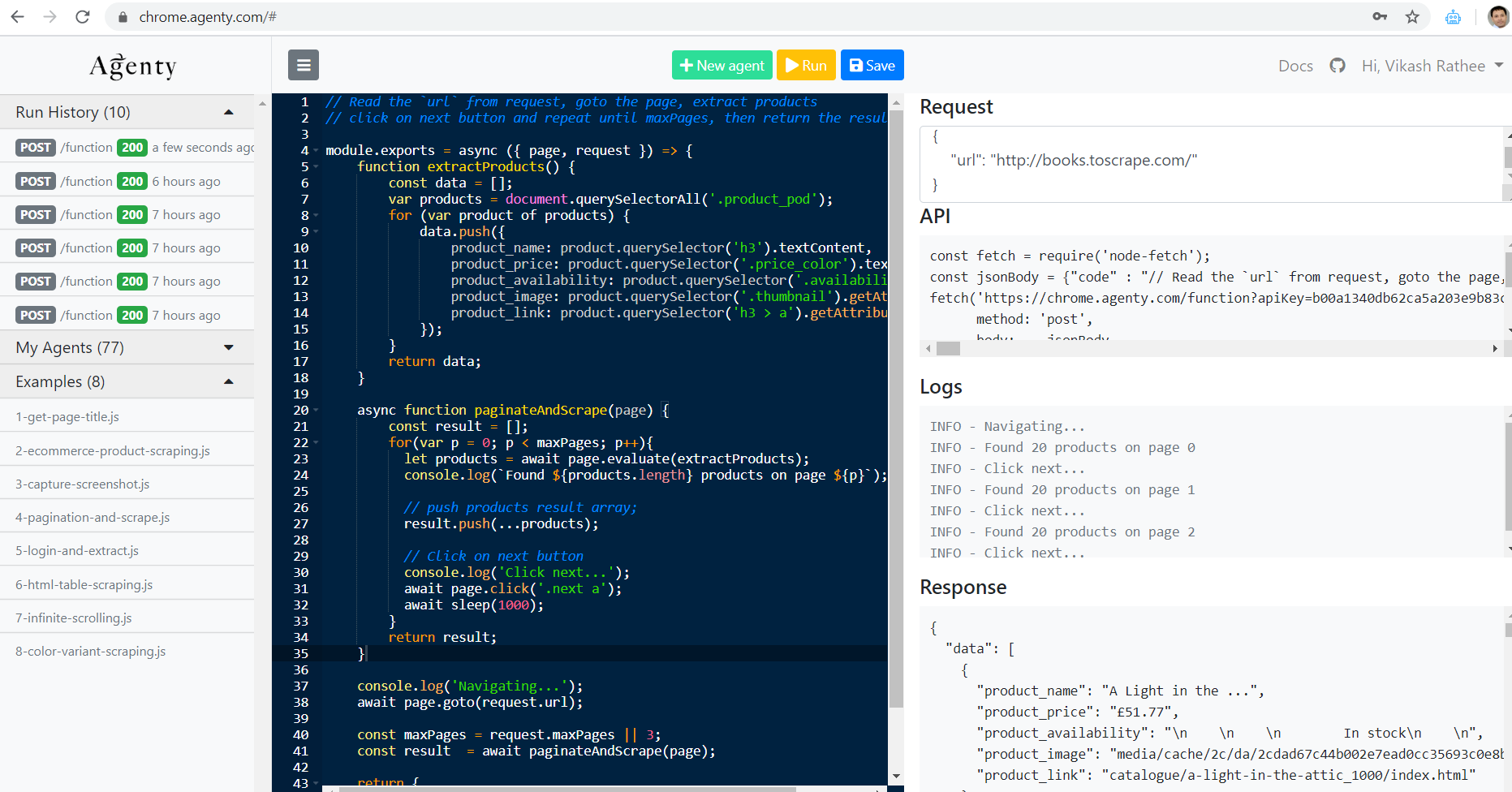This screenshot has width=1512, height=792.
Task: Click the Agenty logo
Action: tap(132, 66)
